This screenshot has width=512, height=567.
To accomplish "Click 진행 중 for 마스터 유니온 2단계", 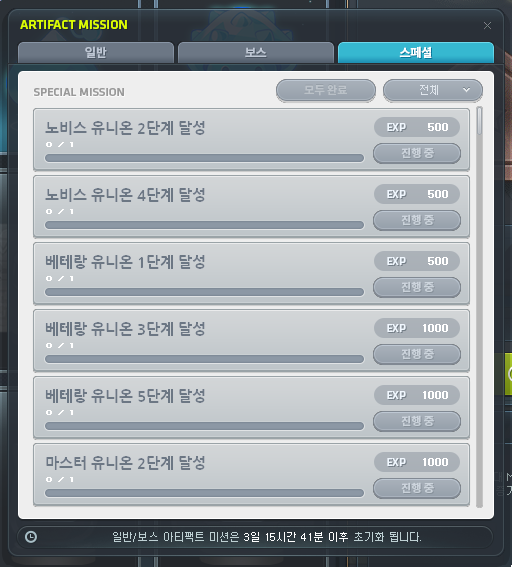I will pos(417,489).
